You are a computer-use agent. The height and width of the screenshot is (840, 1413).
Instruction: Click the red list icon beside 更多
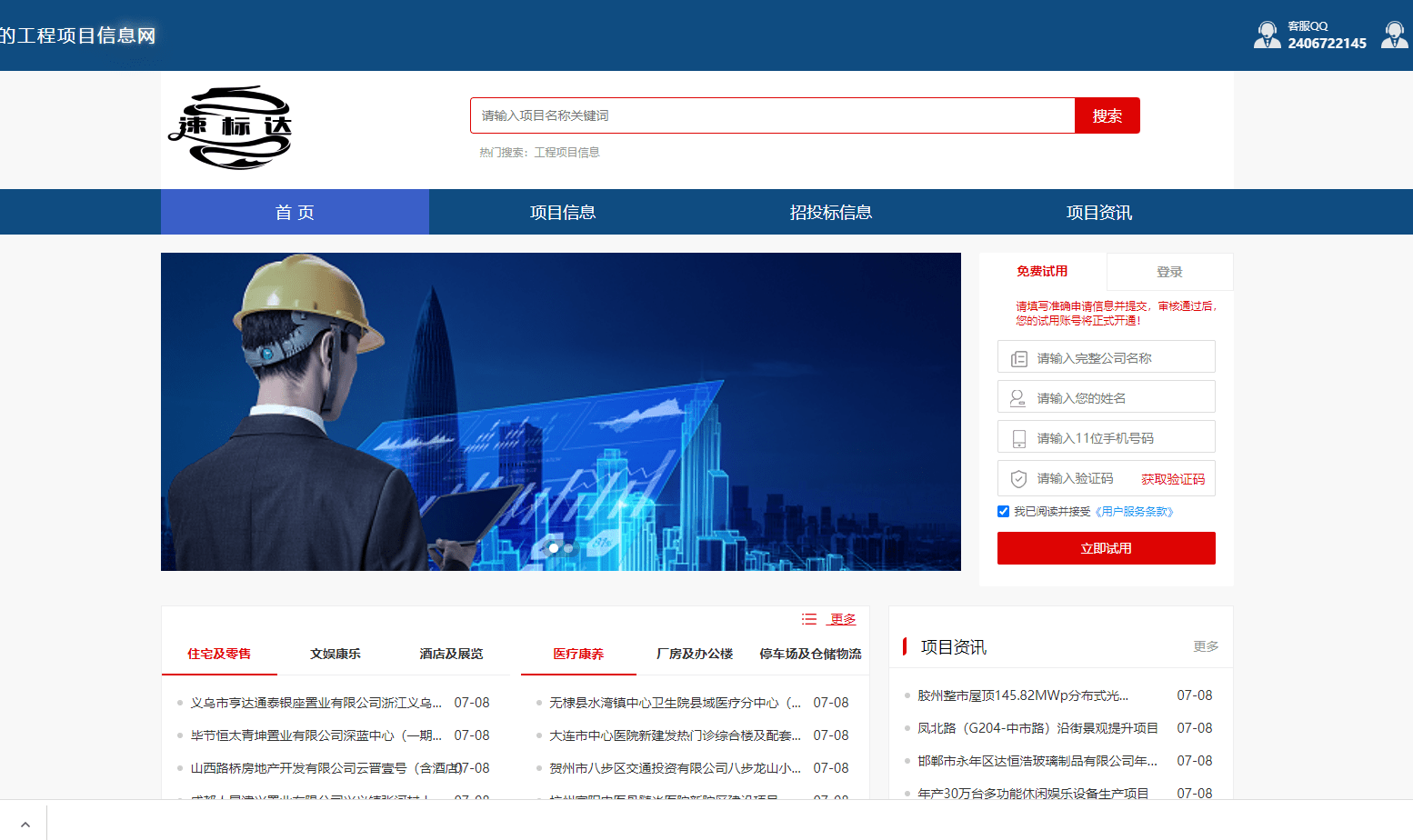click(808, 619)
